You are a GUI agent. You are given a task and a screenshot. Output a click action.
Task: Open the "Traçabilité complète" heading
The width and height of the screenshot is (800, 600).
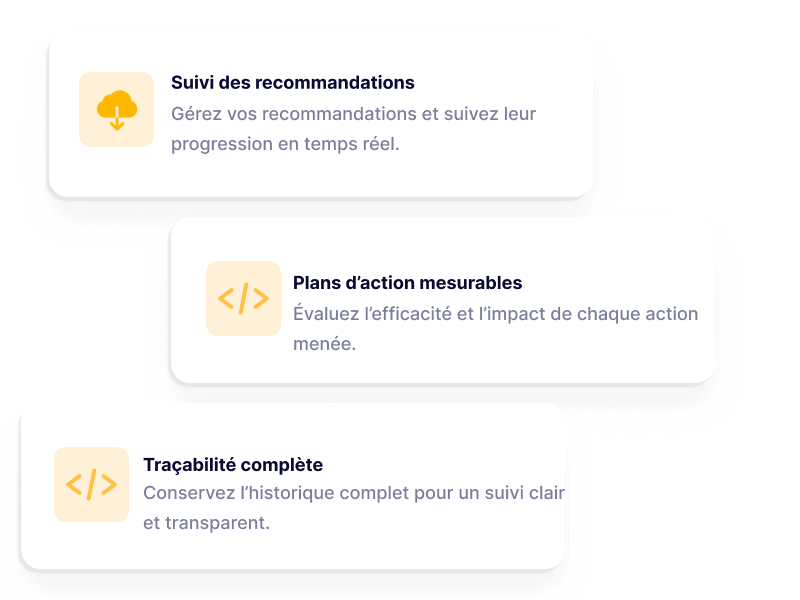tap(233, 465)
